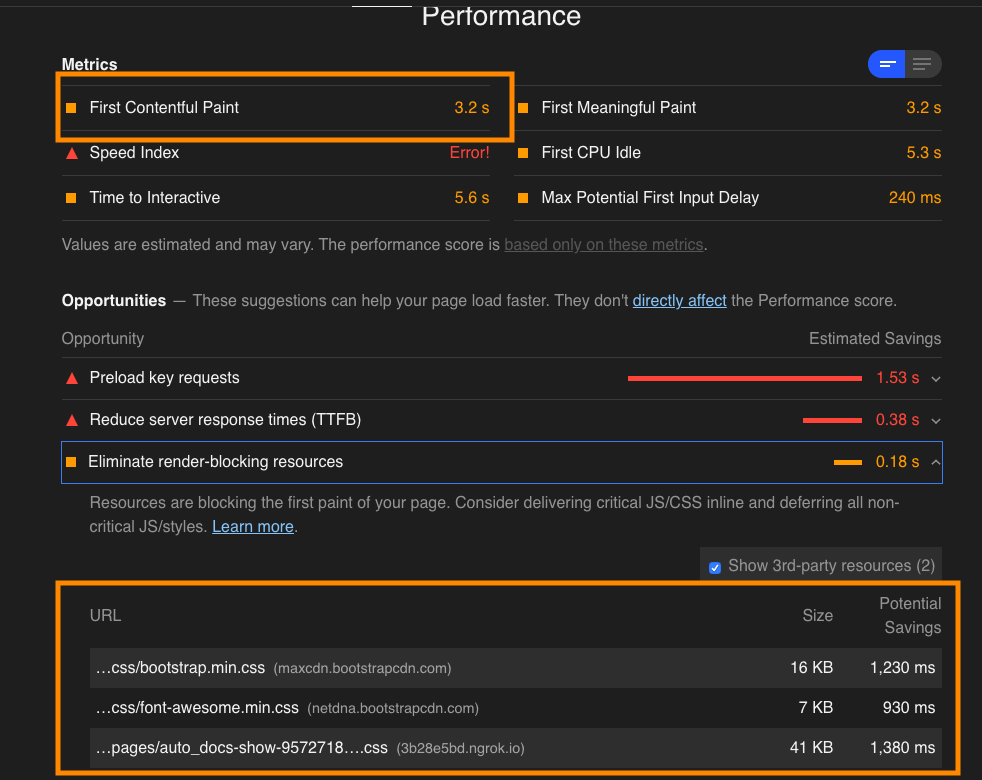
Task: Click red triangle icon beside Preload key requests
Action: [71, 378]
